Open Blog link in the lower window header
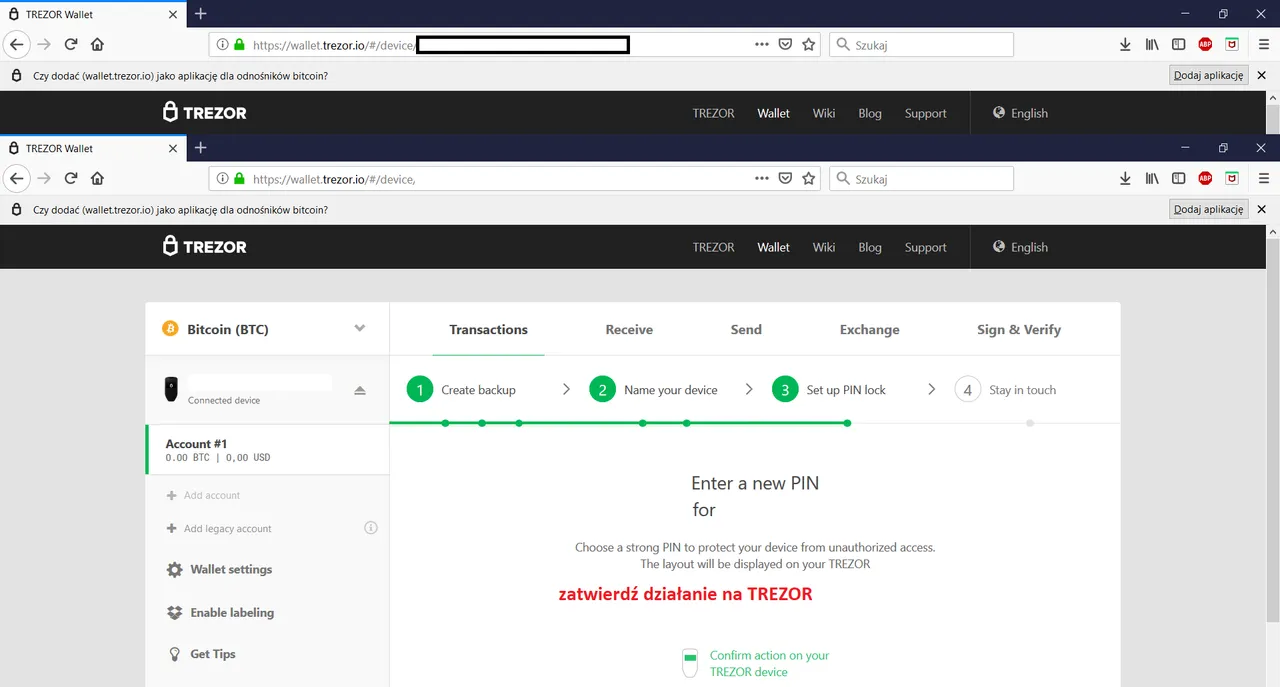This screenshot has width=1280, height=687. pyautogui.click(x=870, y=247)
